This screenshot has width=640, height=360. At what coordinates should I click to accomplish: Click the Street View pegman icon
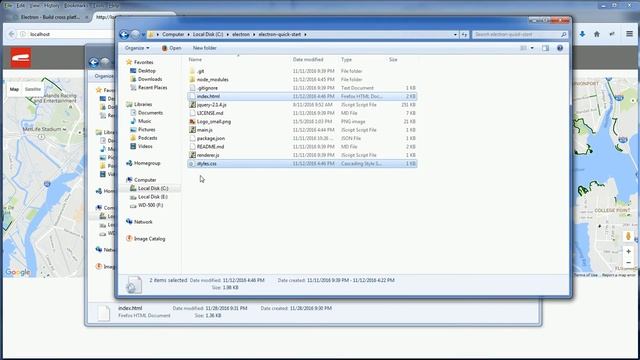pyautogui.click(x=629, y=236)
